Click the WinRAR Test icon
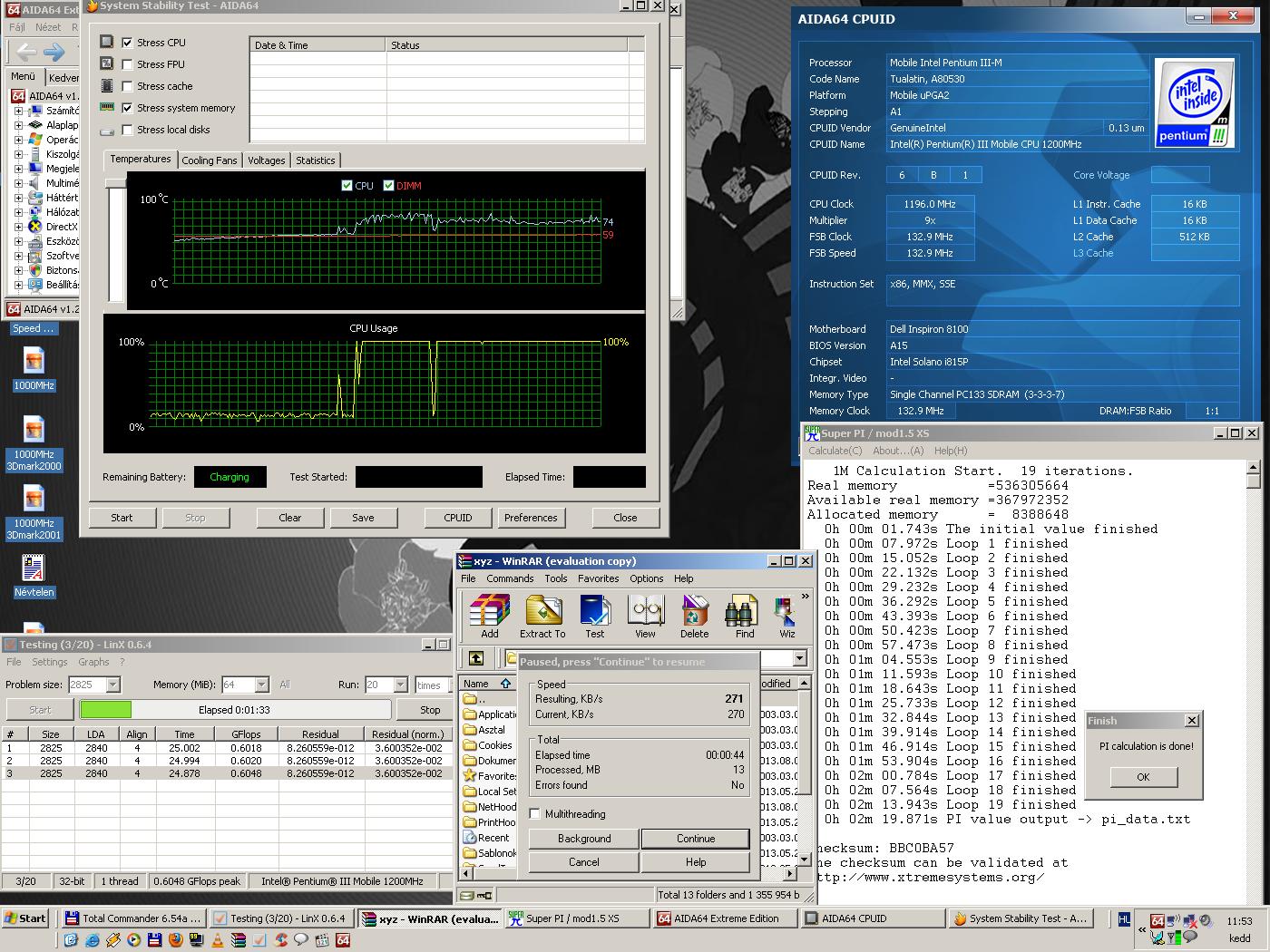Screen dimensions: 1270x952 tap(594, 617)
